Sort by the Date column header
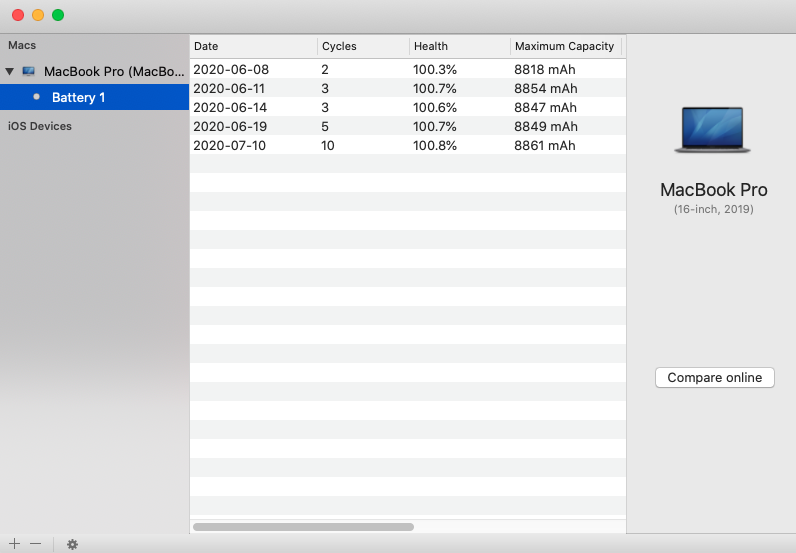The image size is (796, 553). (x=254, y=46)
